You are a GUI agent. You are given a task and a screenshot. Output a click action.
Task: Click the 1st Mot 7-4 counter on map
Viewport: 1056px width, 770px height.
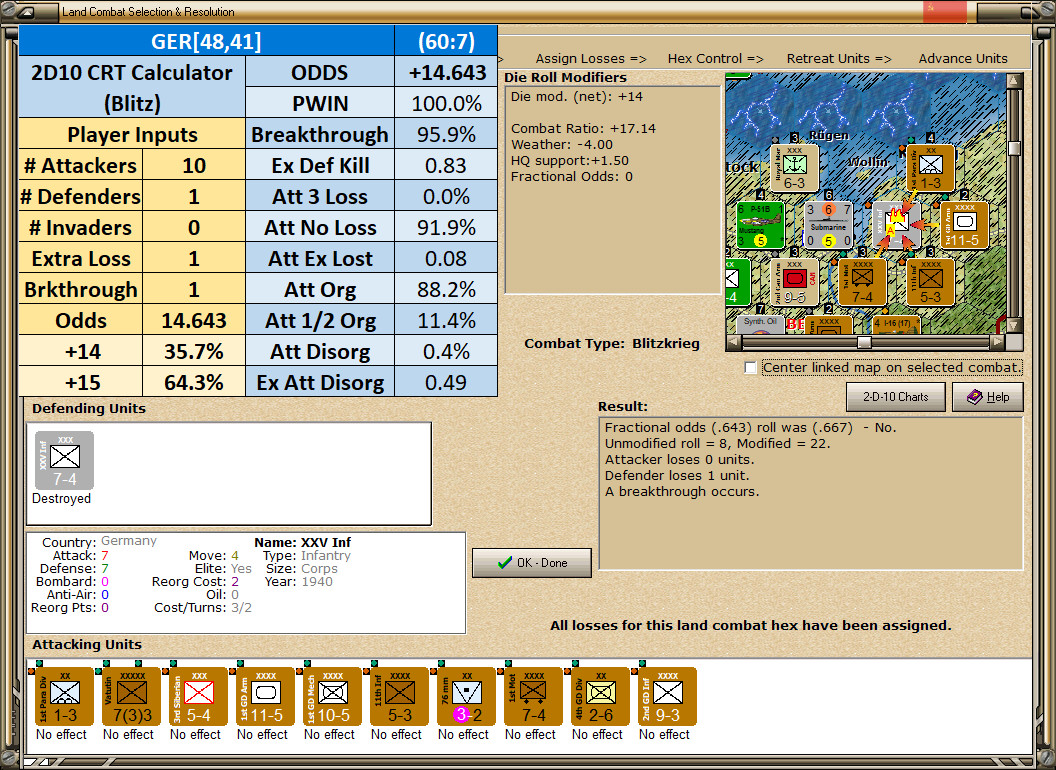[x=863, y=282]
